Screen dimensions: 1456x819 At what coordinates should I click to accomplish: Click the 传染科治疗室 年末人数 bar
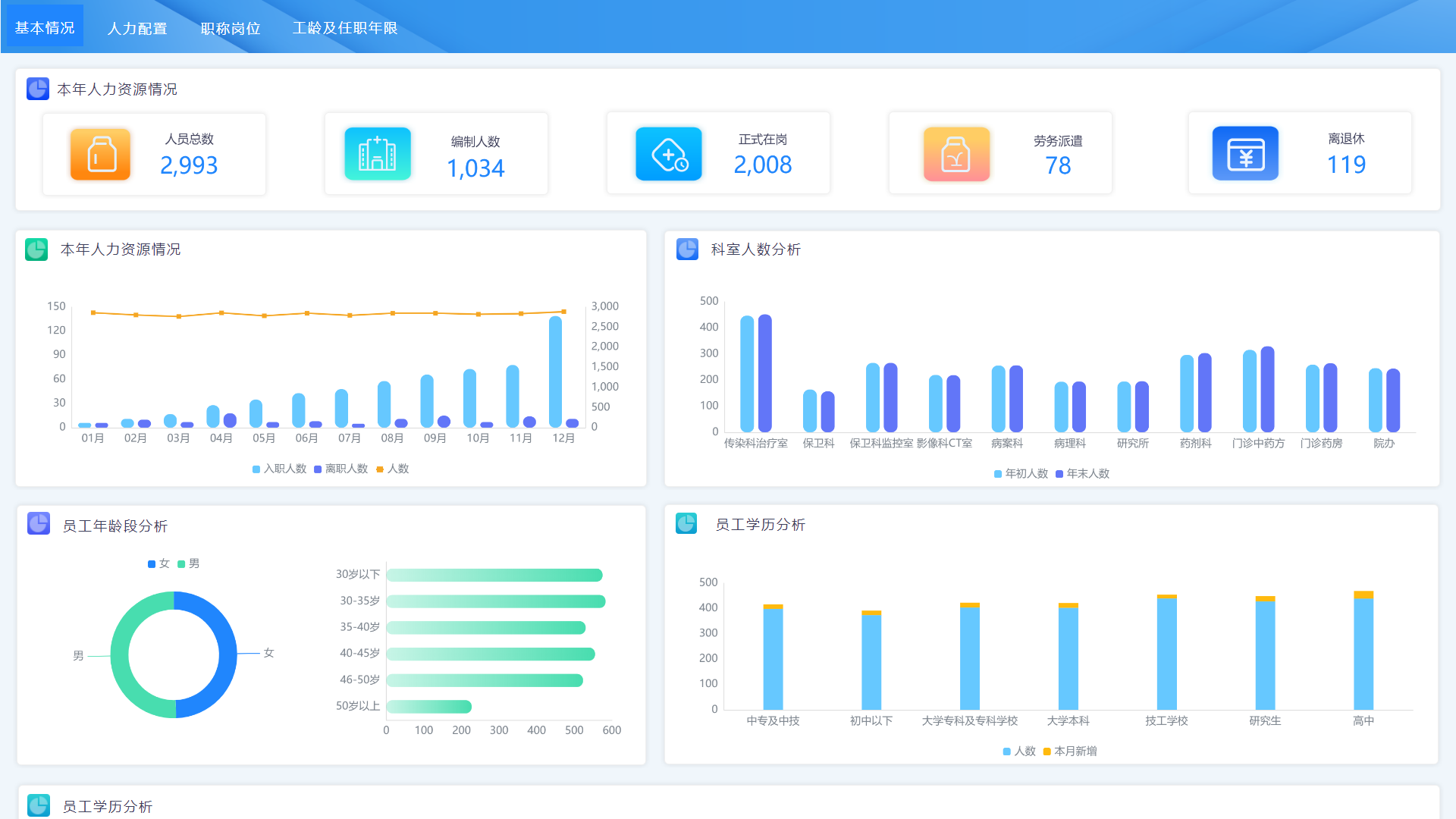tap(765, 373)
